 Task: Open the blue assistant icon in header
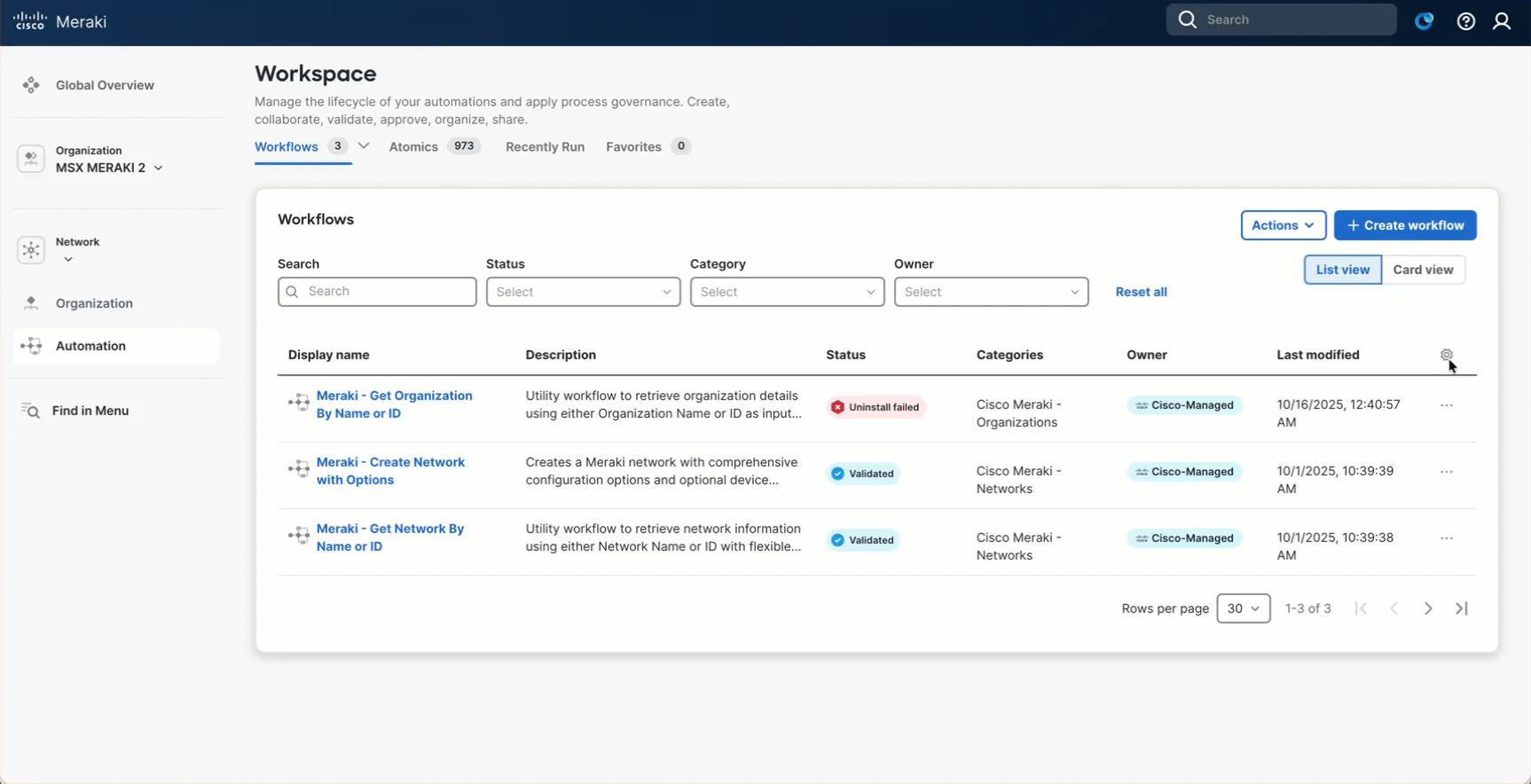pos(1424,21)
